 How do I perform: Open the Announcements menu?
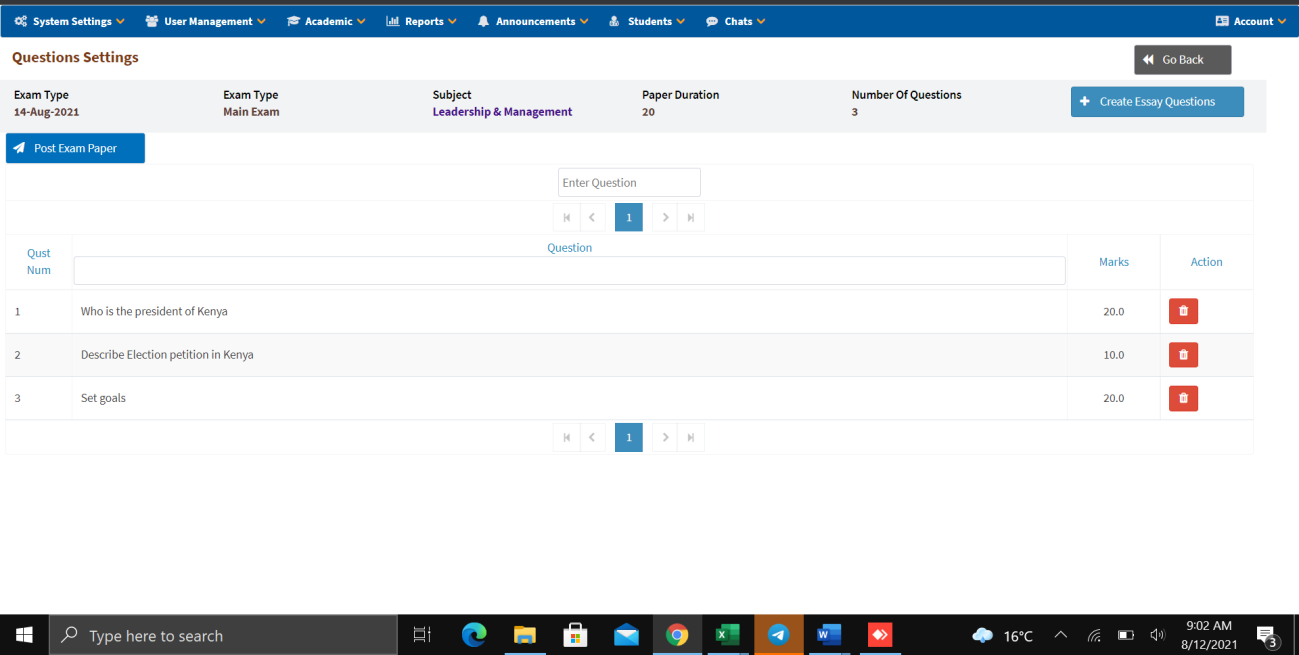coord(533,21)
